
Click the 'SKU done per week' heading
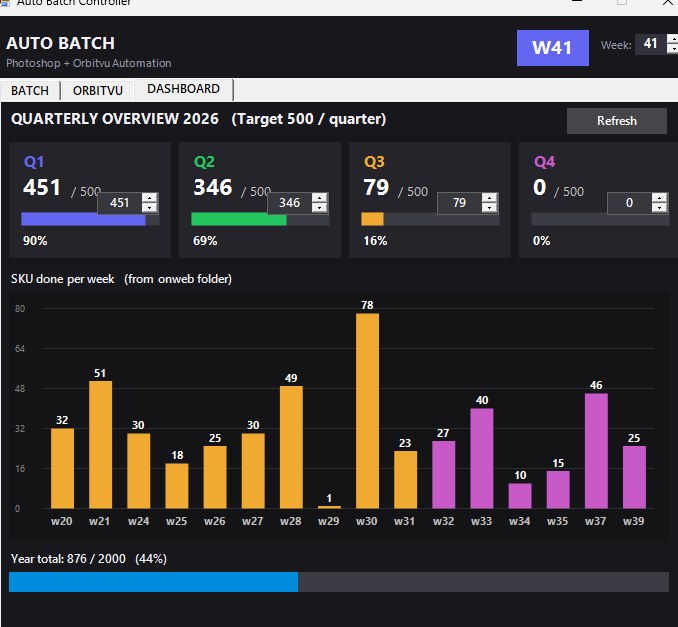(63, 279)
